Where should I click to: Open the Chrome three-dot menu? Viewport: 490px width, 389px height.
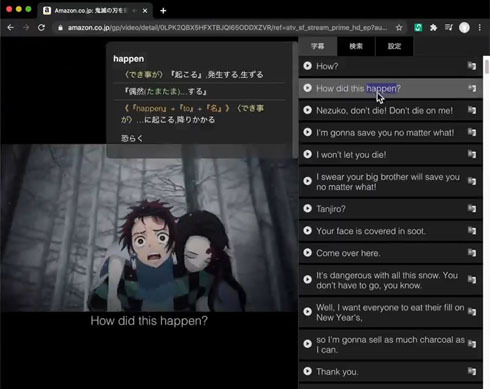pos(480,28)
